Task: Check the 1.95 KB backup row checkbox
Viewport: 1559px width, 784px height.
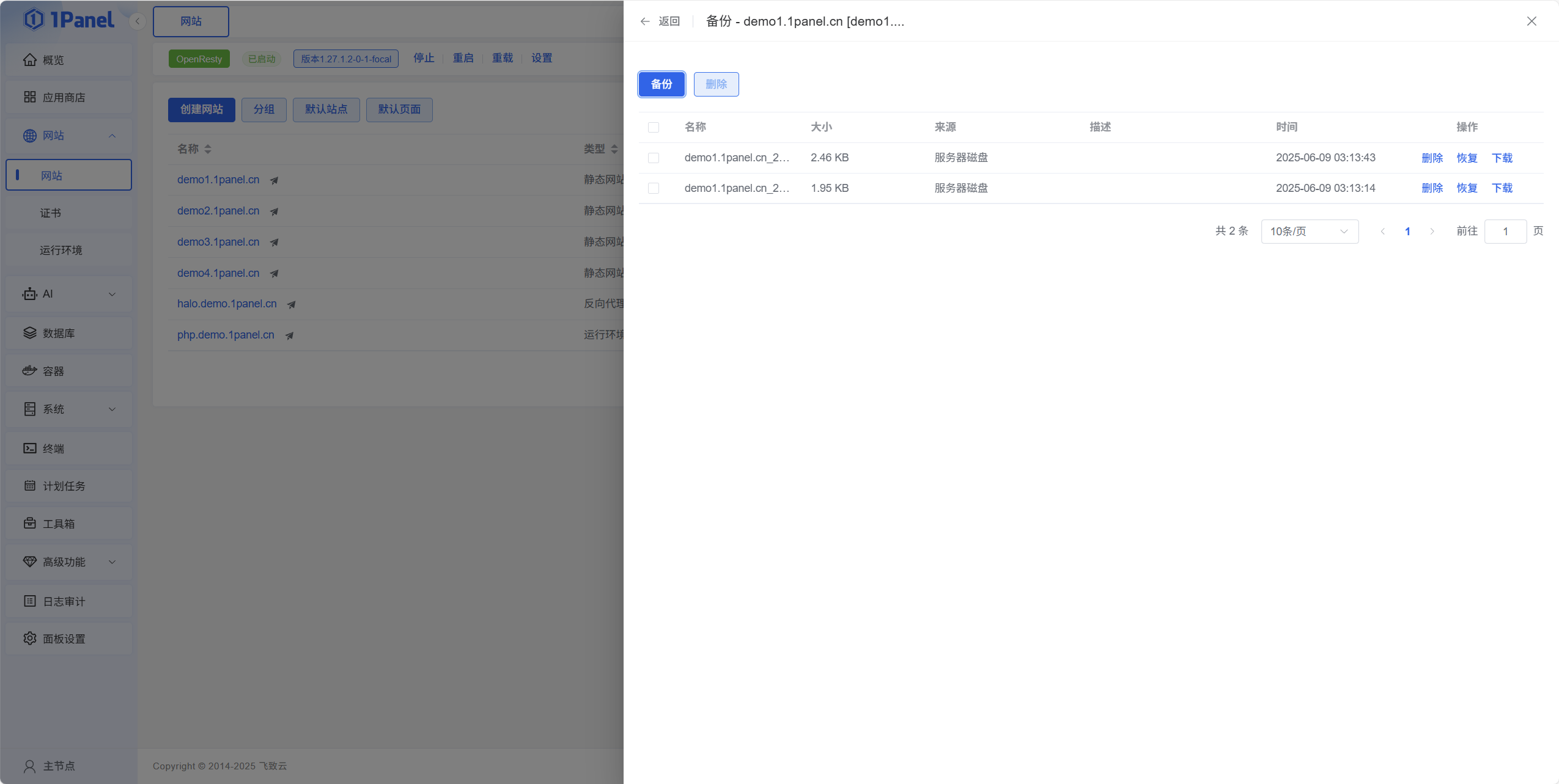Action: pos(654,188)
